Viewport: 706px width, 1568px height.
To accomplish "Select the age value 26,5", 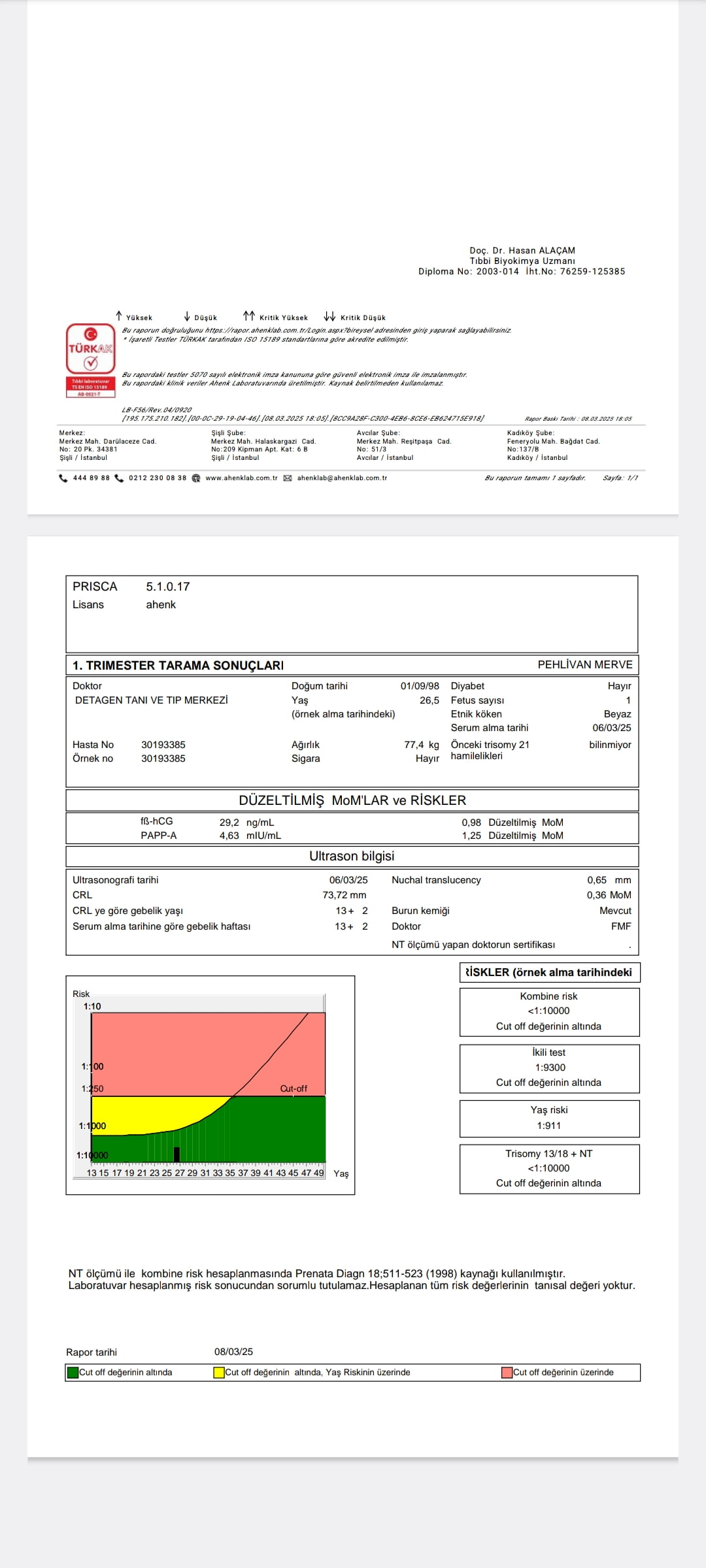I will point(429,700).
